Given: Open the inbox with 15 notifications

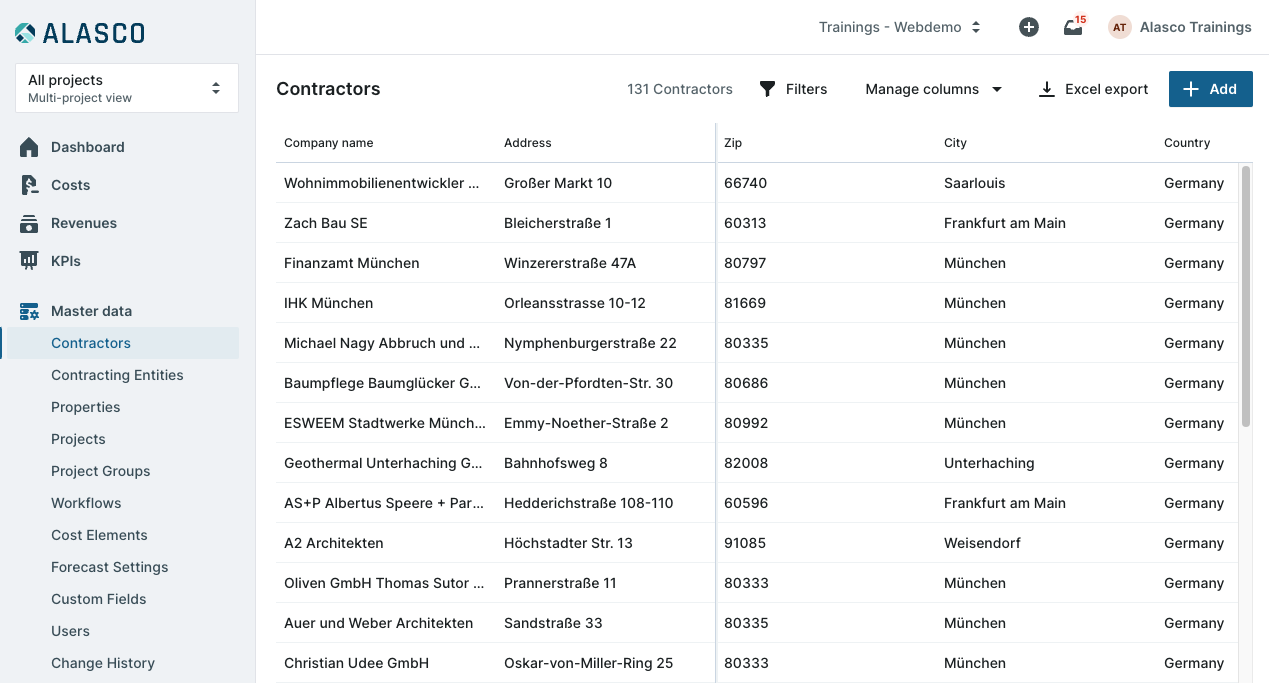Looking at the screenshot, I should (1074, 27).
